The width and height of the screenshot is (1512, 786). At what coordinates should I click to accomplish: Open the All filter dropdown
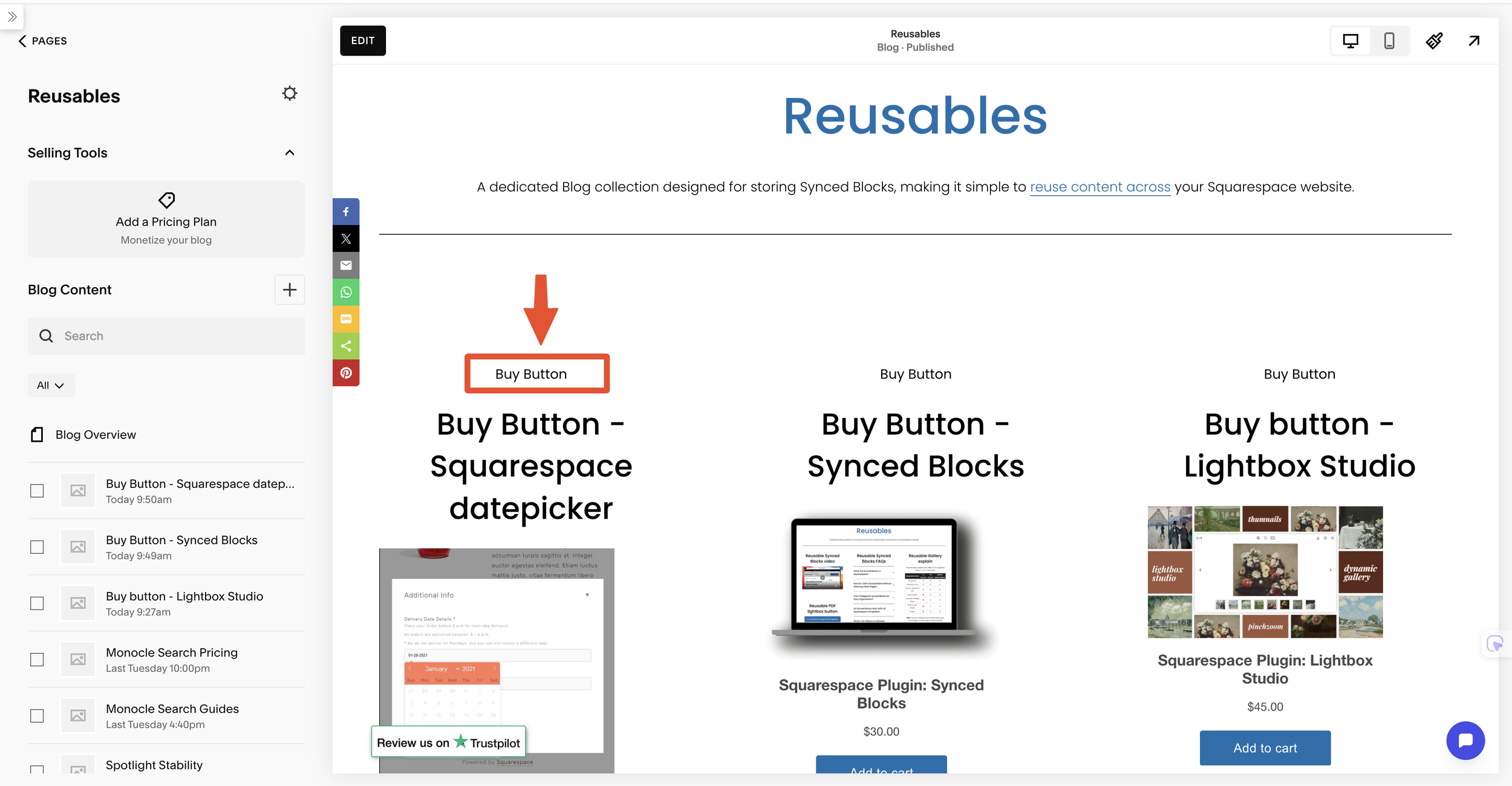click(x=51, y=385)
